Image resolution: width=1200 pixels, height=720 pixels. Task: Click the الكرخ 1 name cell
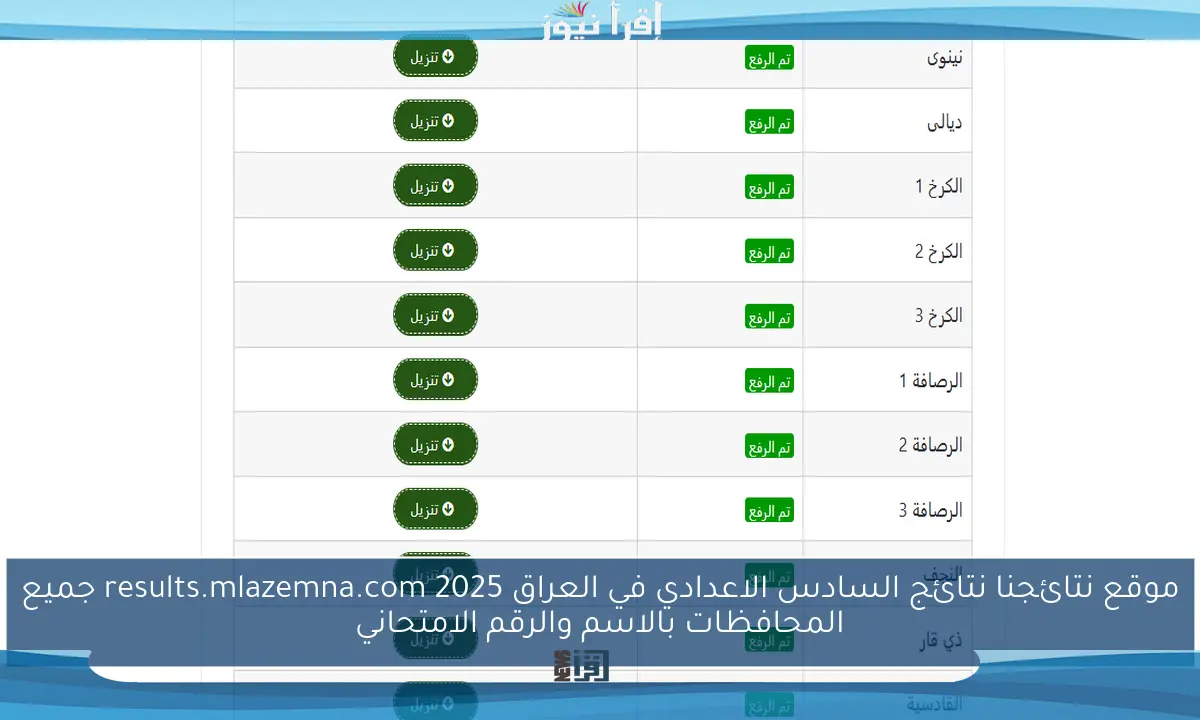coord(887,186)
